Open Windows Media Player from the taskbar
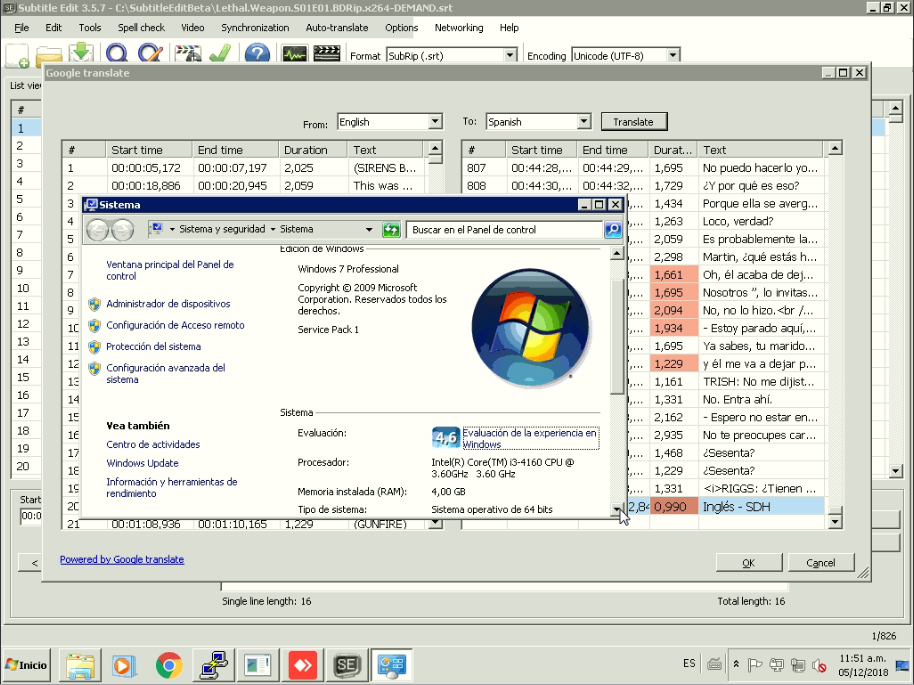914x685 pixels. tap(123, 665)
